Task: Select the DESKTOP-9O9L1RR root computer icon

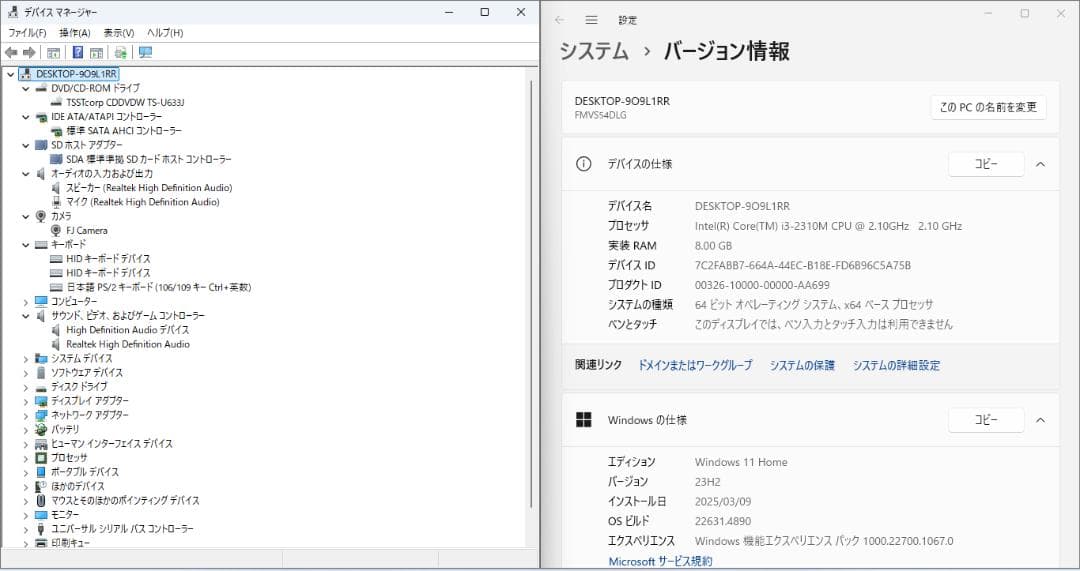Action: point(25,74)
